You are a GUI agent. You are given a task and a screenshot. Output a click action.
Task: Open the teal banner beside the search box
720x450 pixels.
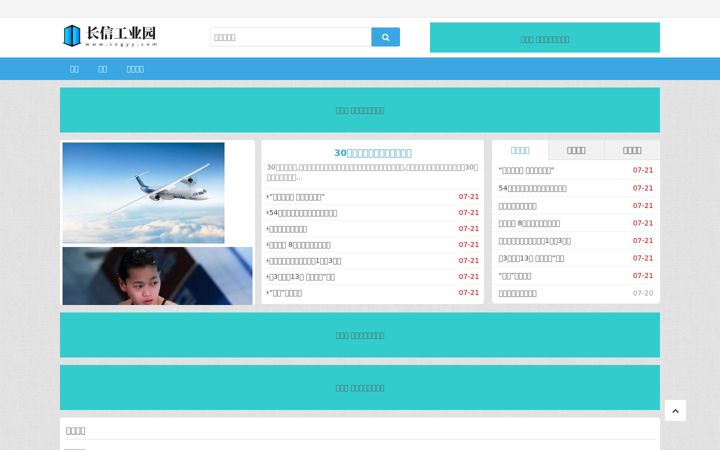[x=545, y=37]
